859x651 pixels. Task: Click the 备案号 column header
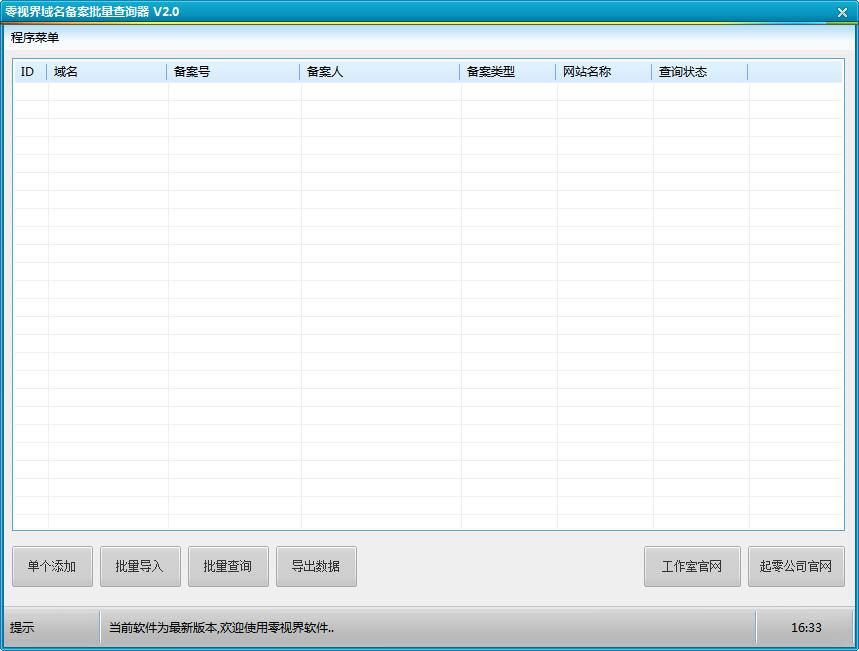pos(233,72)
